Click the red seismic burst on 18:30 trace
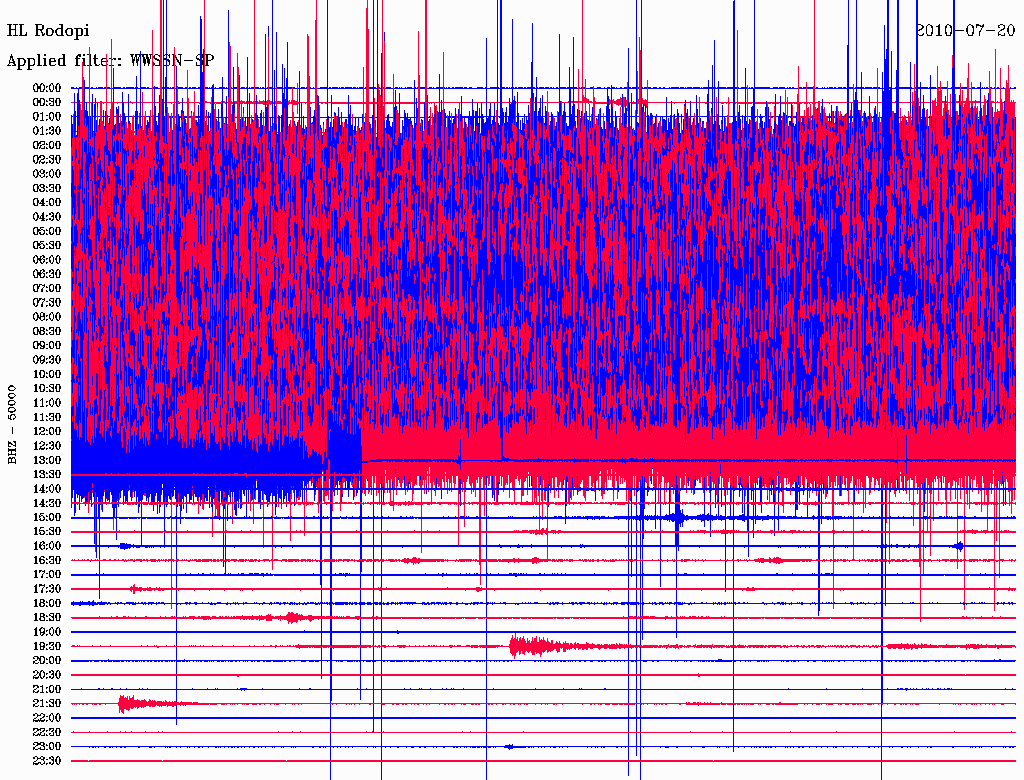This screenshot has height=780, width=1024. click(294, 617)
